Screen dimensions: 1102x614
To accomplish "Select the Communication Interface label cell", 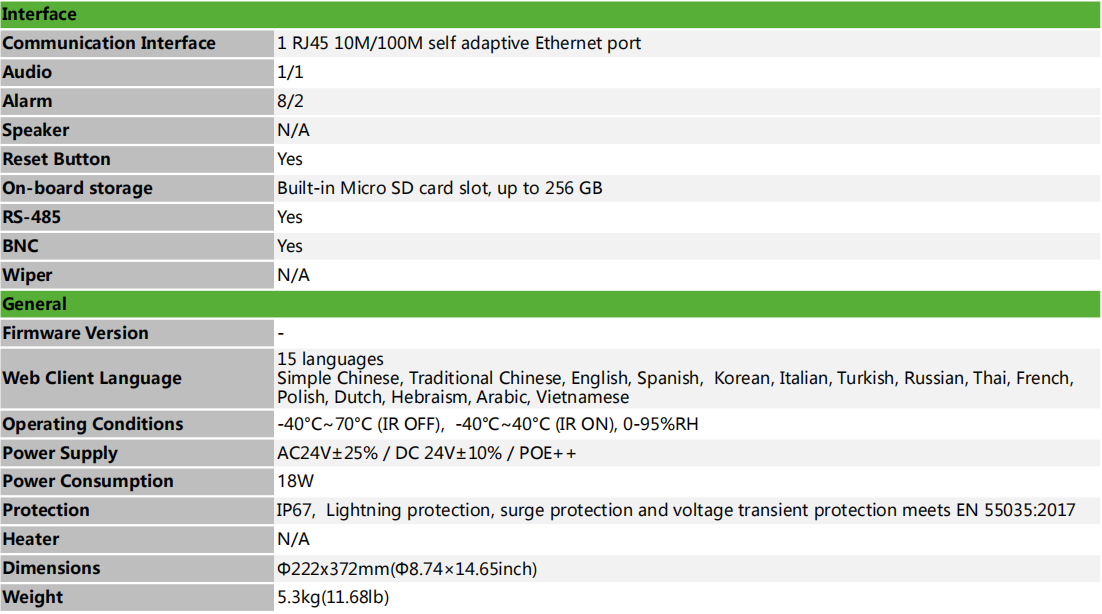I will click(109, 43).
